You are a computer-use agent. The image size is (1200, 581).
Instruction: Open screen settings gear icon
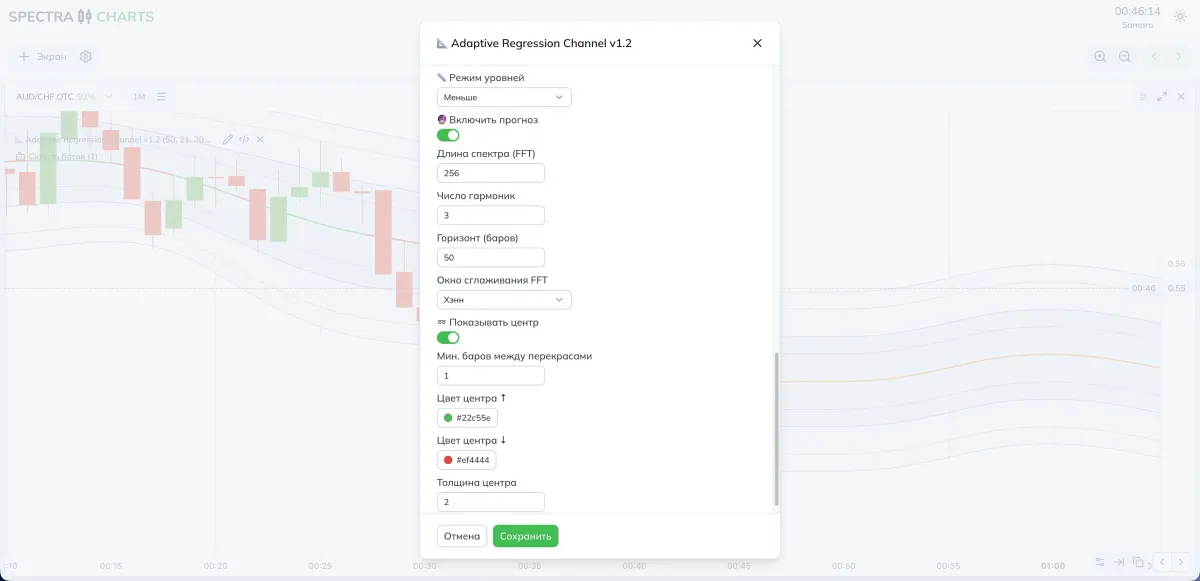(86, 57)
